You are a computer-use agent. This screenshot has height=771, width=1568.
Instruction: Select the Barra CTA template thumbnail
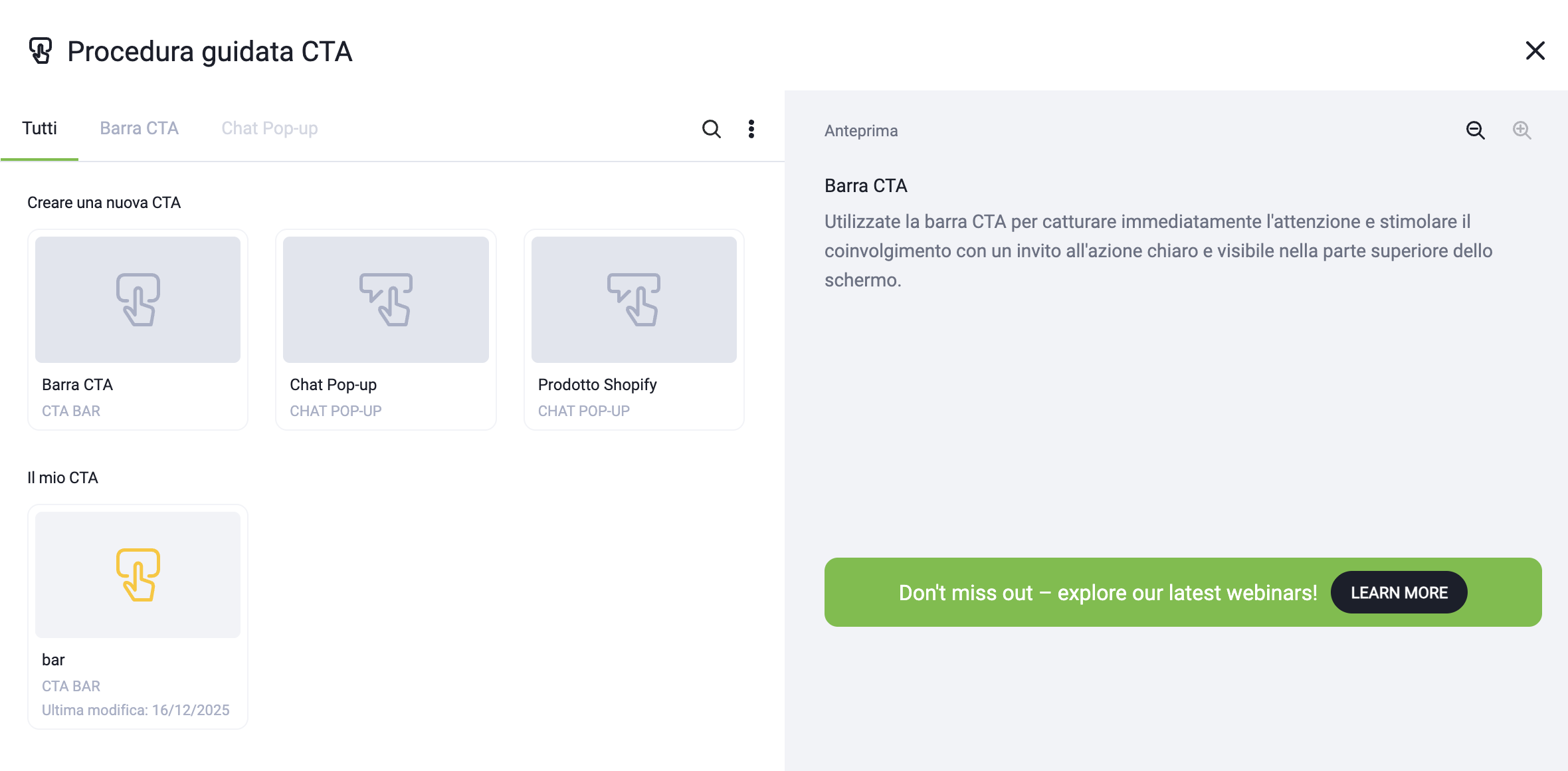(138, 300)
